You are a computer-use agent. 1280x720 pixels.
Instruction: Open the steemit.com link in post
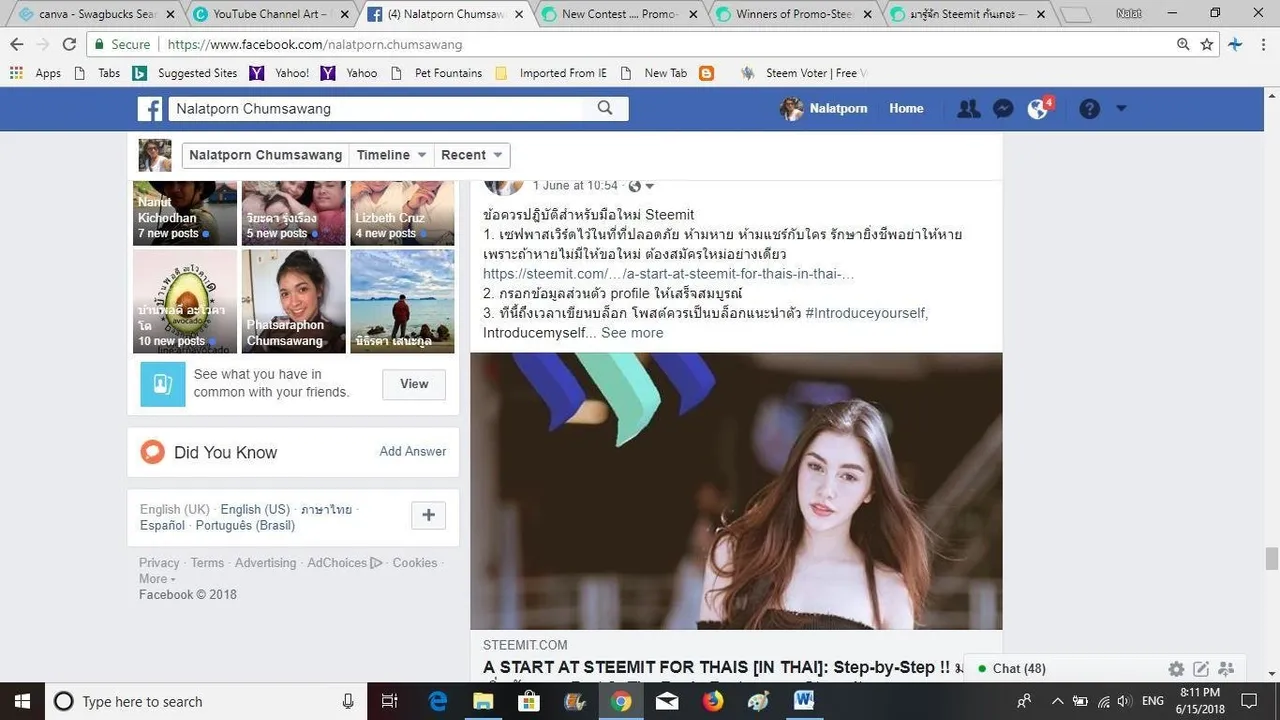pyautogui.click(x=668, y=273)
